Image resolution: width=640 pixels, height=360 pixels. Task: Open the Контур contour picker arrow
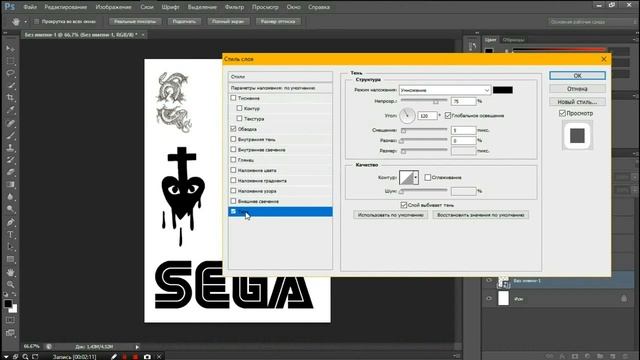(416, 178)
